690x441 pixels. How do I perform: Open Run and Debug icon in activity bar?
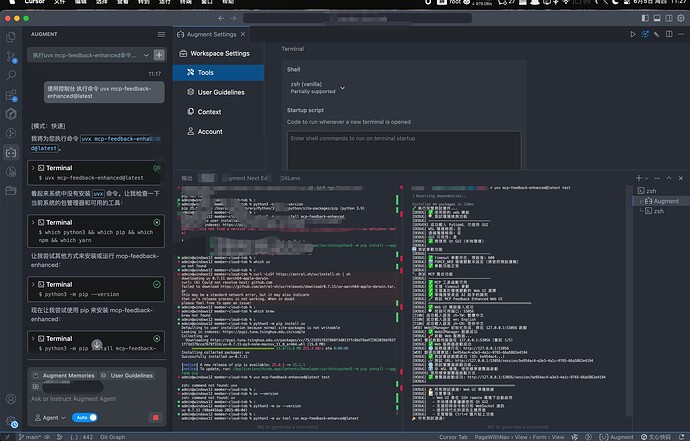point(11,133)
